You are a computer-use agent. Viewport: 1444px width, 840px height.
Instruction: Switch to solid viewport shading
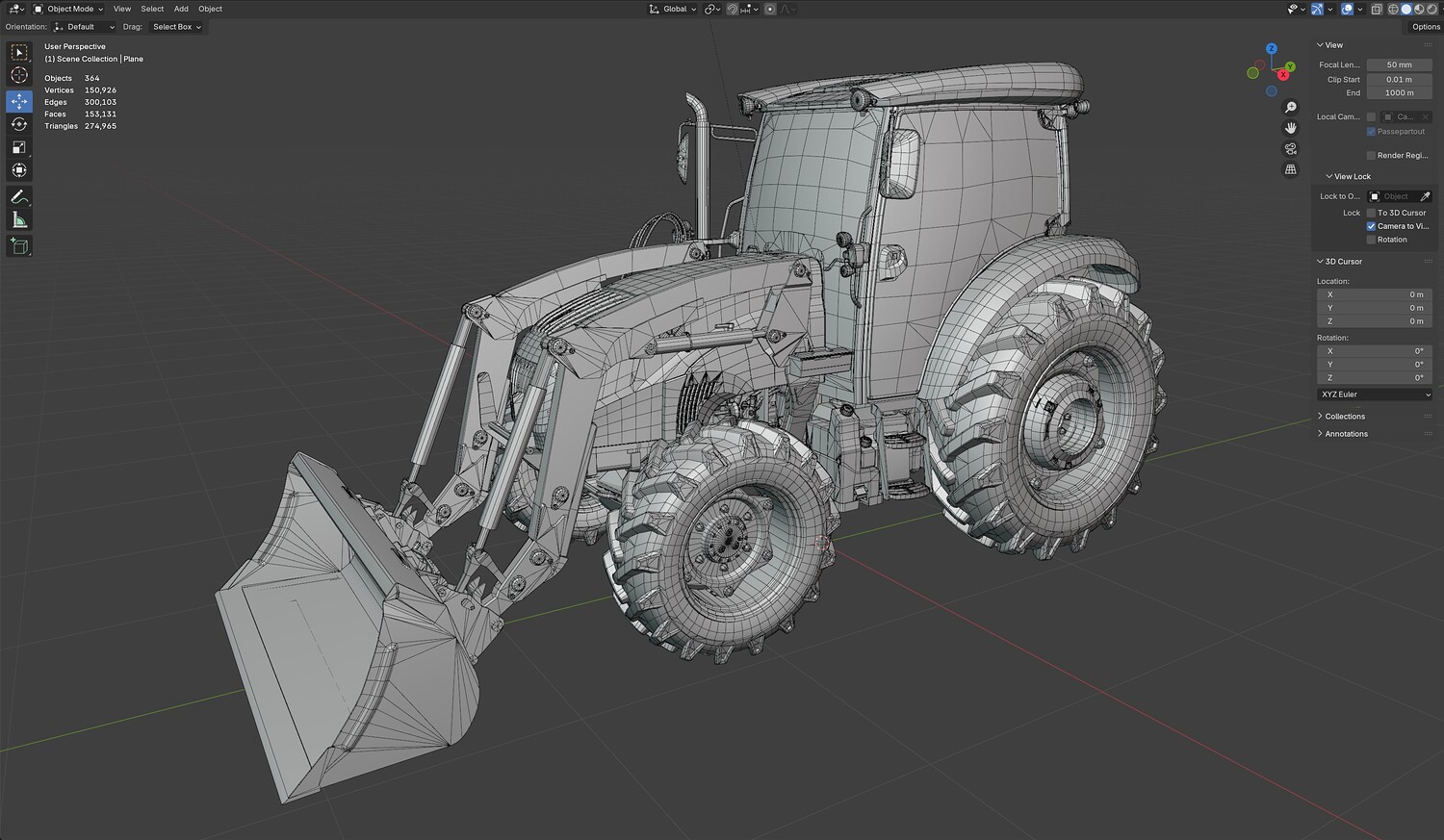(1405, 9)
